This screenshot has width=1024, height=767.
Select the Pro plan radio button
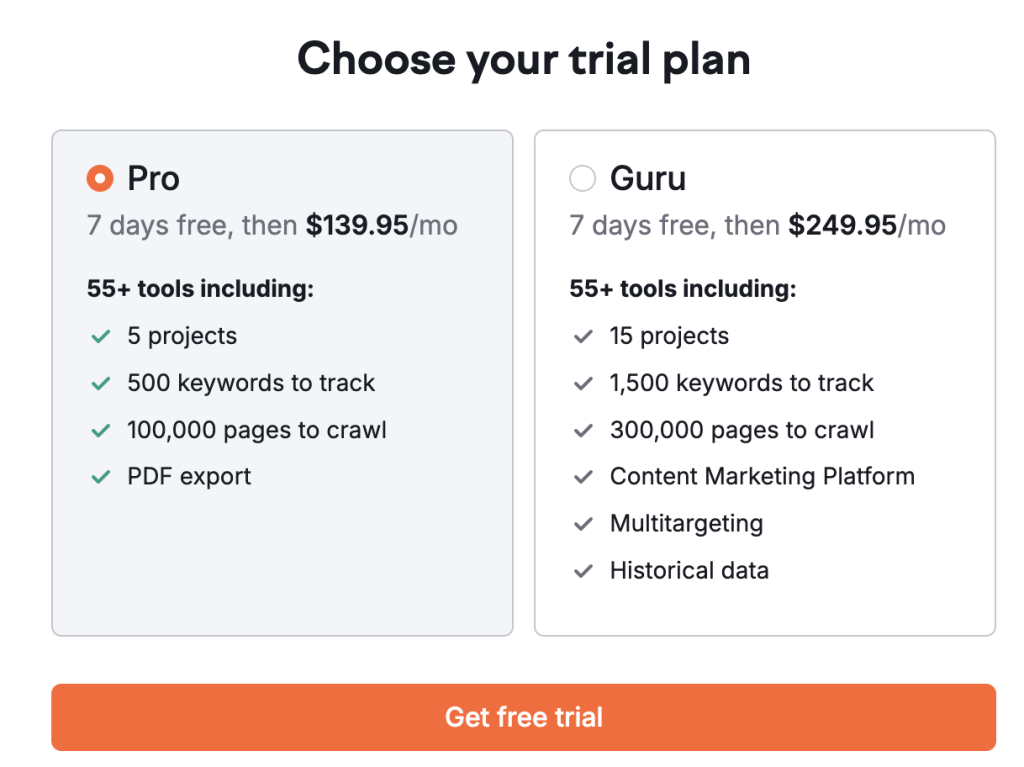tap(99, 178)
